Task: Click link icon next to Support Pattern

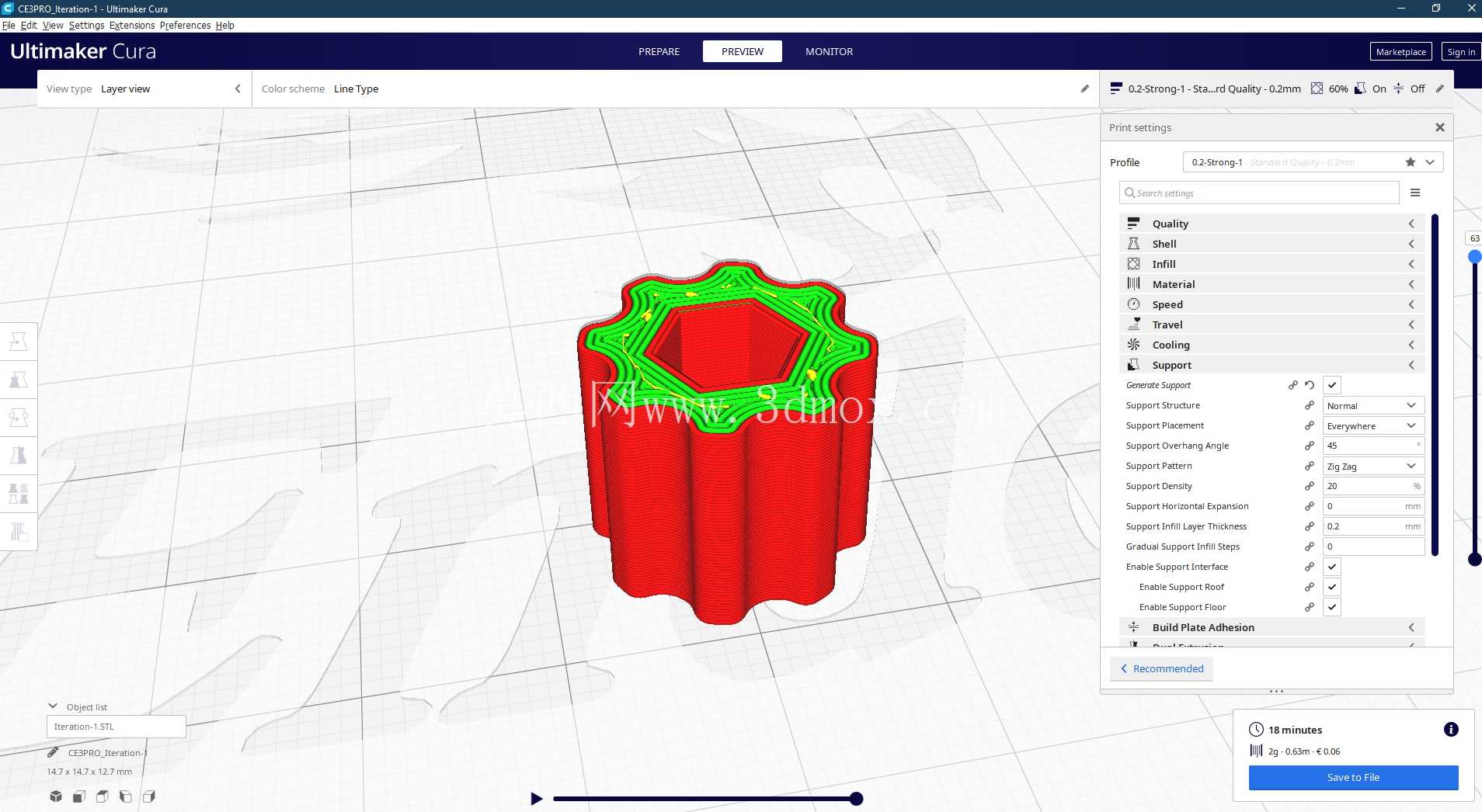Action: click(1310, 466)
